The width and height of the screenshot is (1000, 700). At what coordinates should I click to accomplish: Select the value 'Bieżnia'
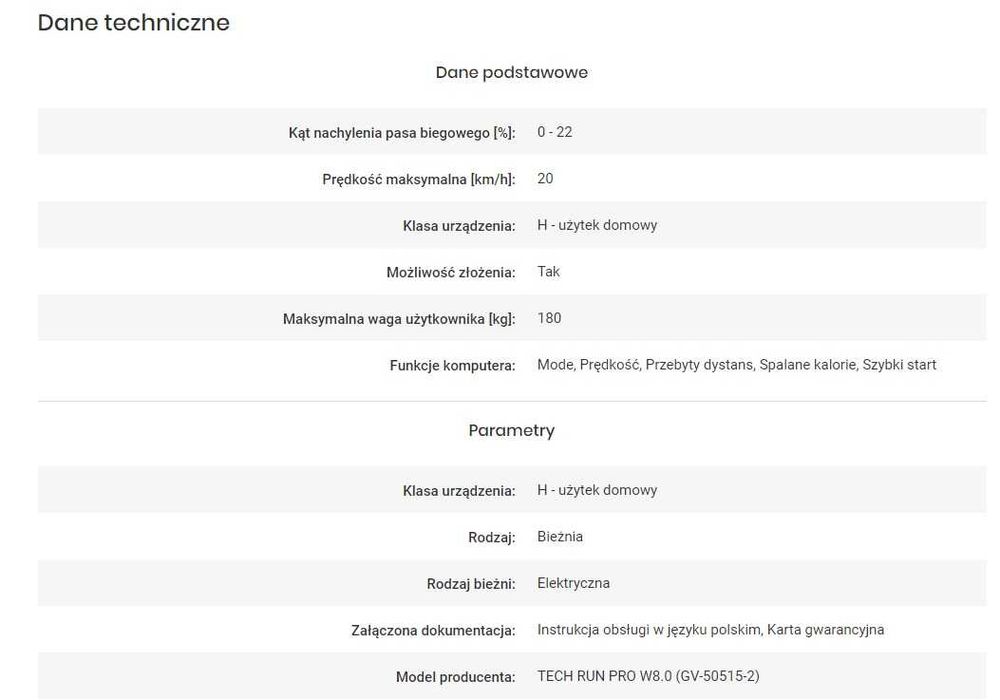[x=560, y=537]
